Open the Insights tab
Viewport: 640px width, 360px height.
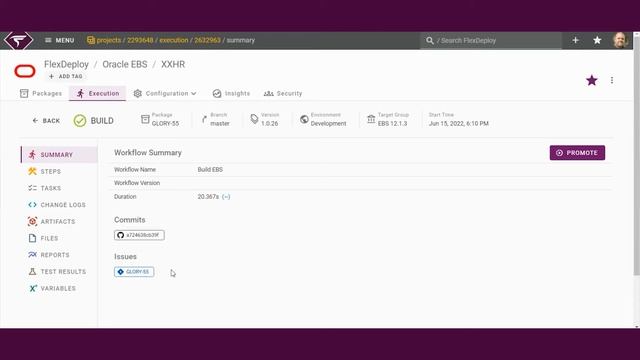pyautogui.click(x=231, y=93)
